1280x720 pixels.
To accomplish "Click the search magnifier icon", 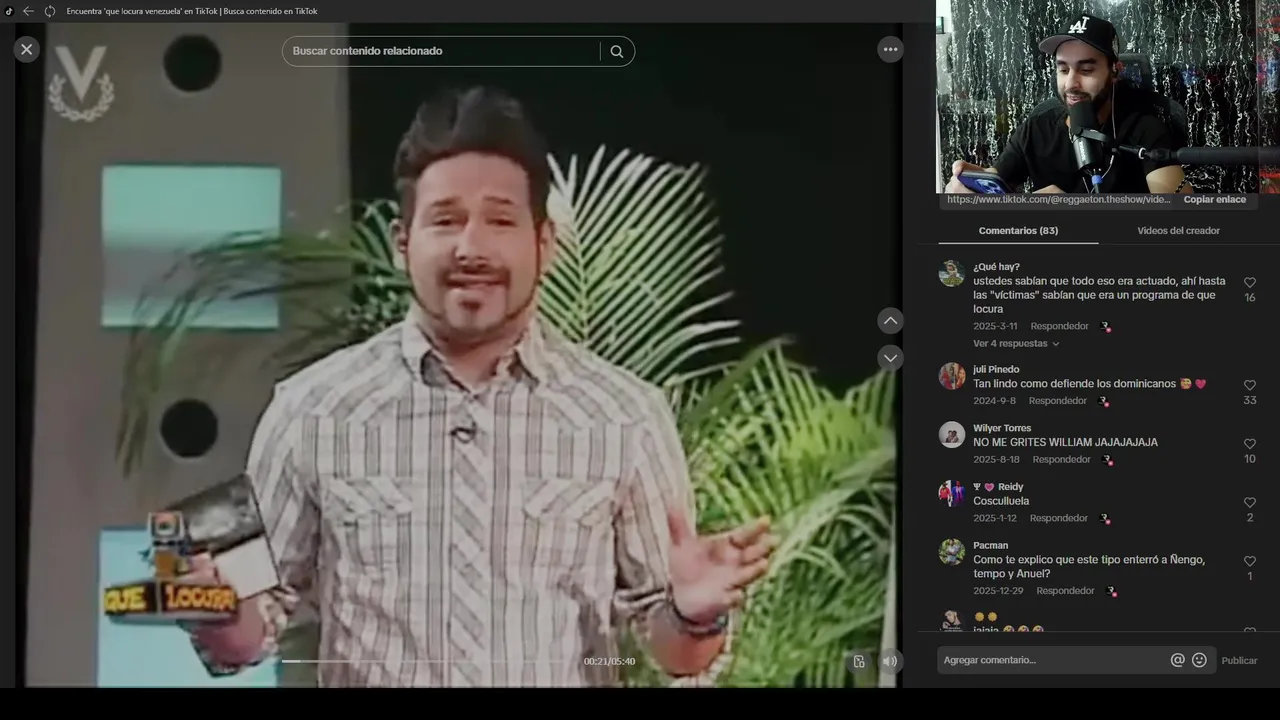I will (x=616, y=51).
